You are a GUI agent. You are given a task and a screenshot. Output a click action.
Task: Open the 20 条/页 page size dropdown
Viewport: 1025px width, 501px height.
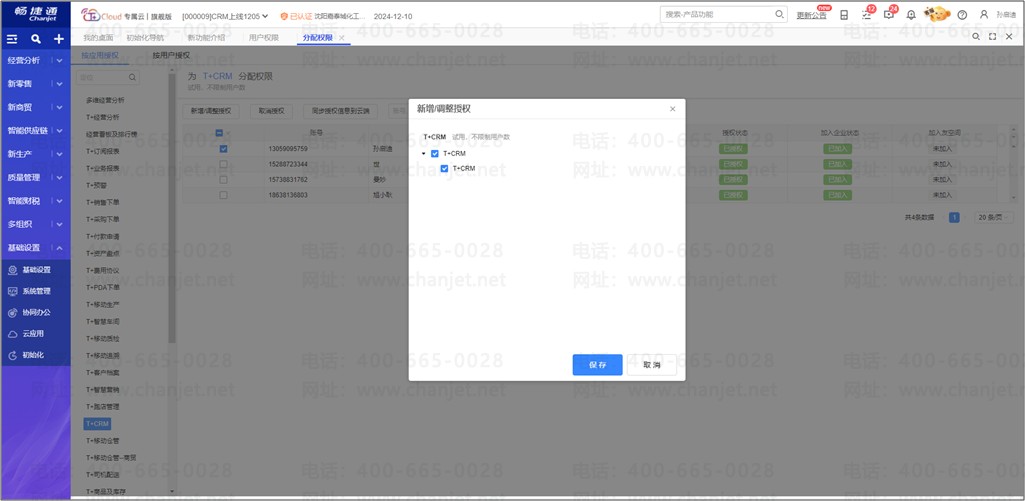click(994, 217)
